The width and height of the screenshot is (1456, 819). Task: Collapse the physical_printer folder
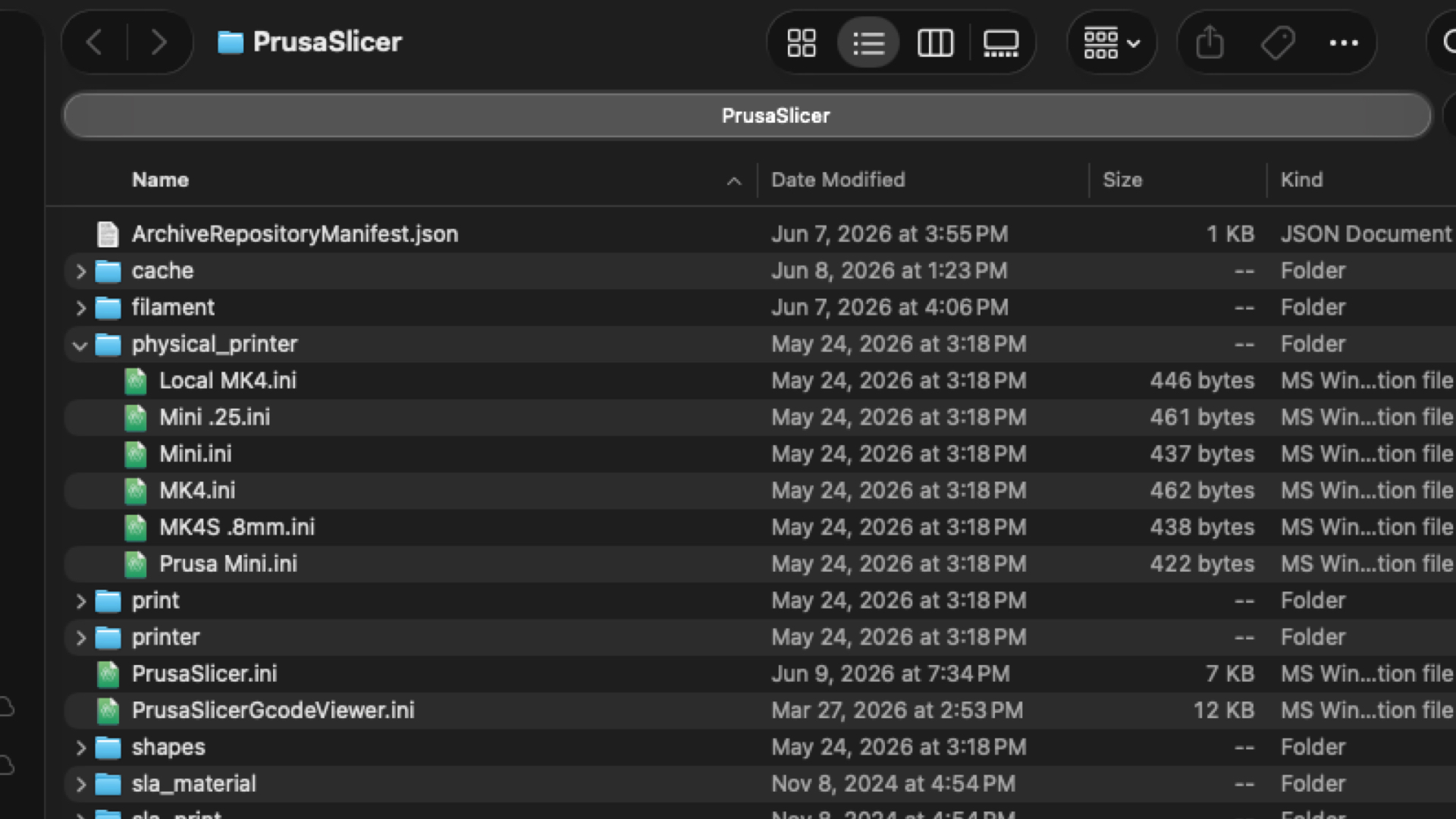[80, 345]
